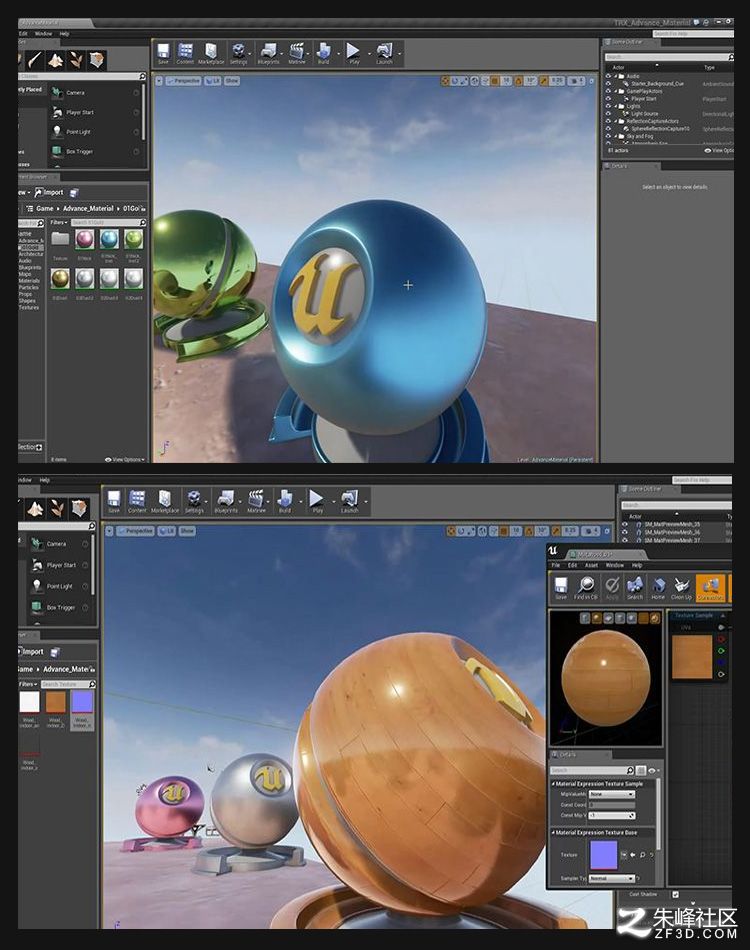Toggle visibility of ReflectionCaptureActors folder

(608, 121)
